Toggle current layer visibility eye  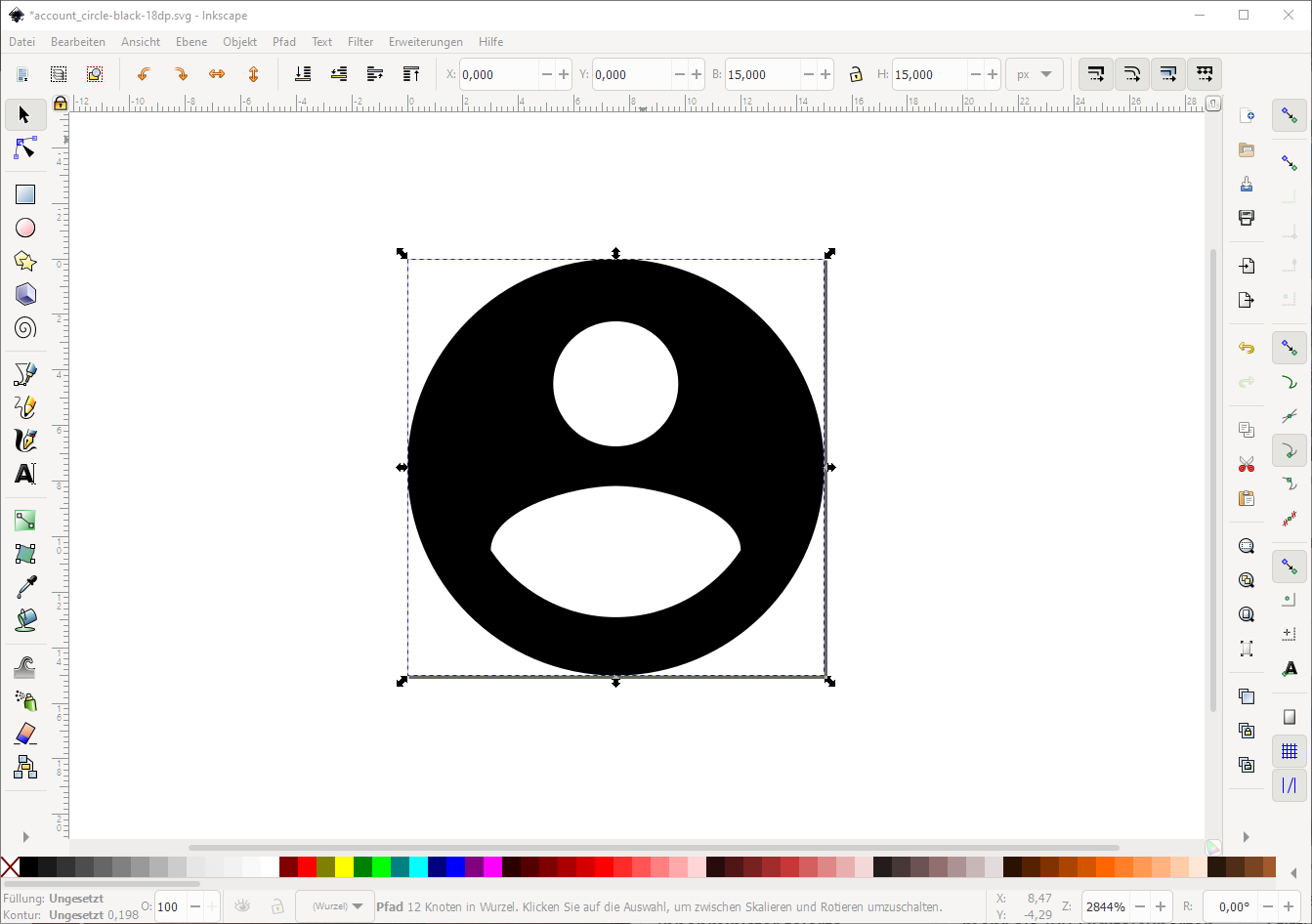[x=242, y=906]
